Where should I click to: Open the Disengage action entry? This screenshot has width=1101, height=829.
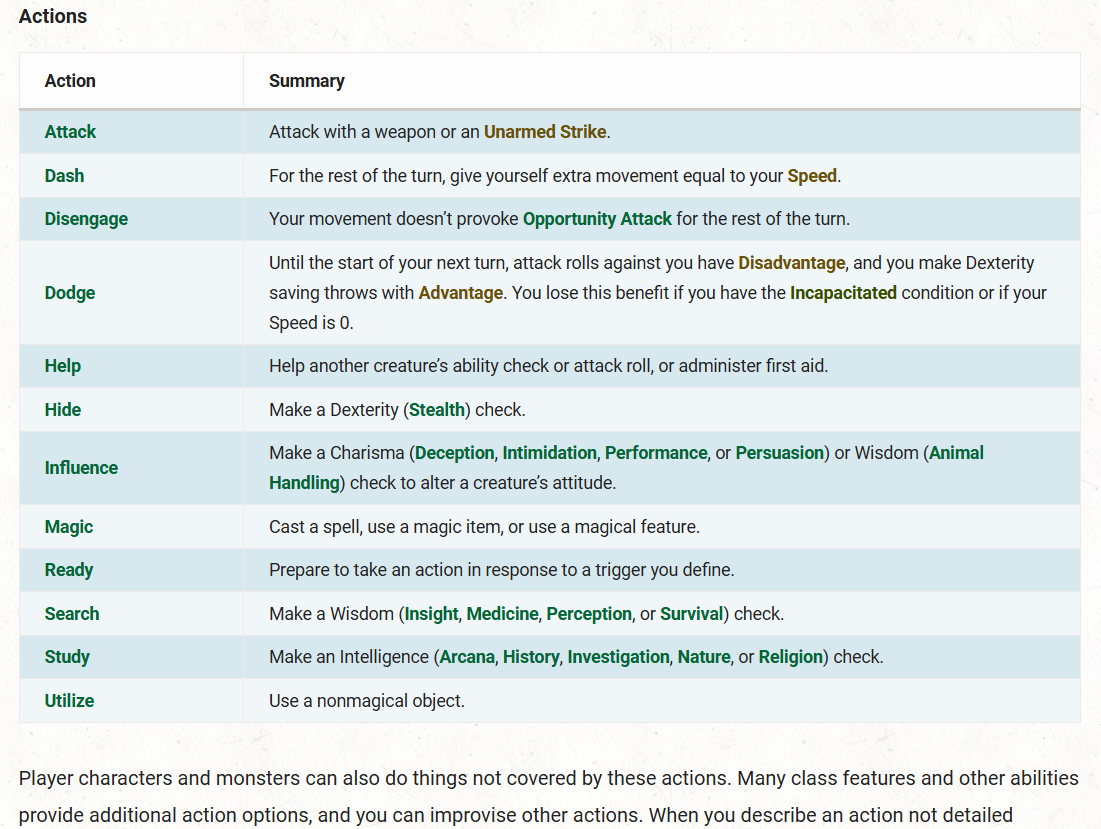[86, 219]
